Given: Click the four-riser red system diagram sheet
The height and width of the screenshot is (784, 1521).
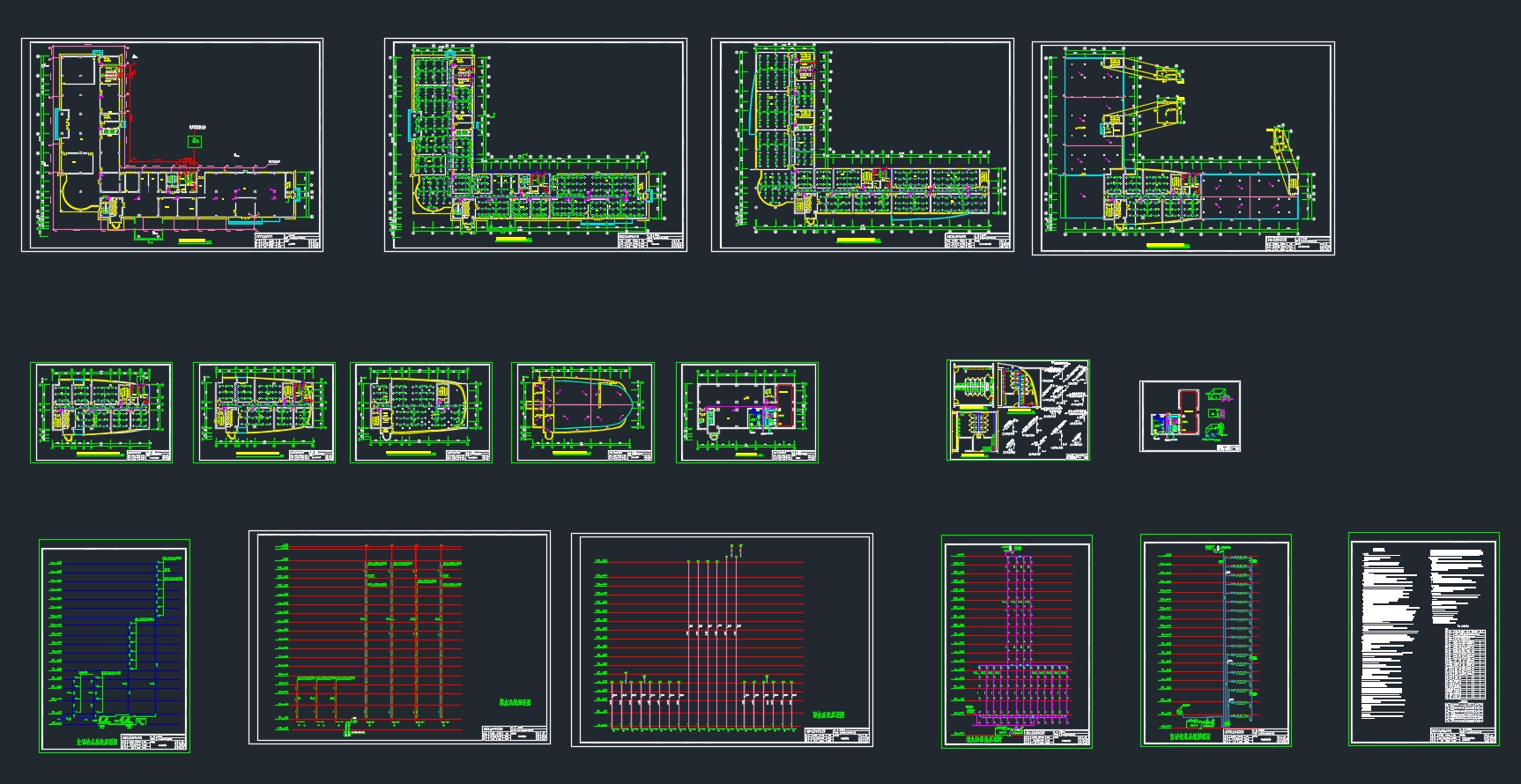Looking at the screenshot, I should [x=399, y=638].
